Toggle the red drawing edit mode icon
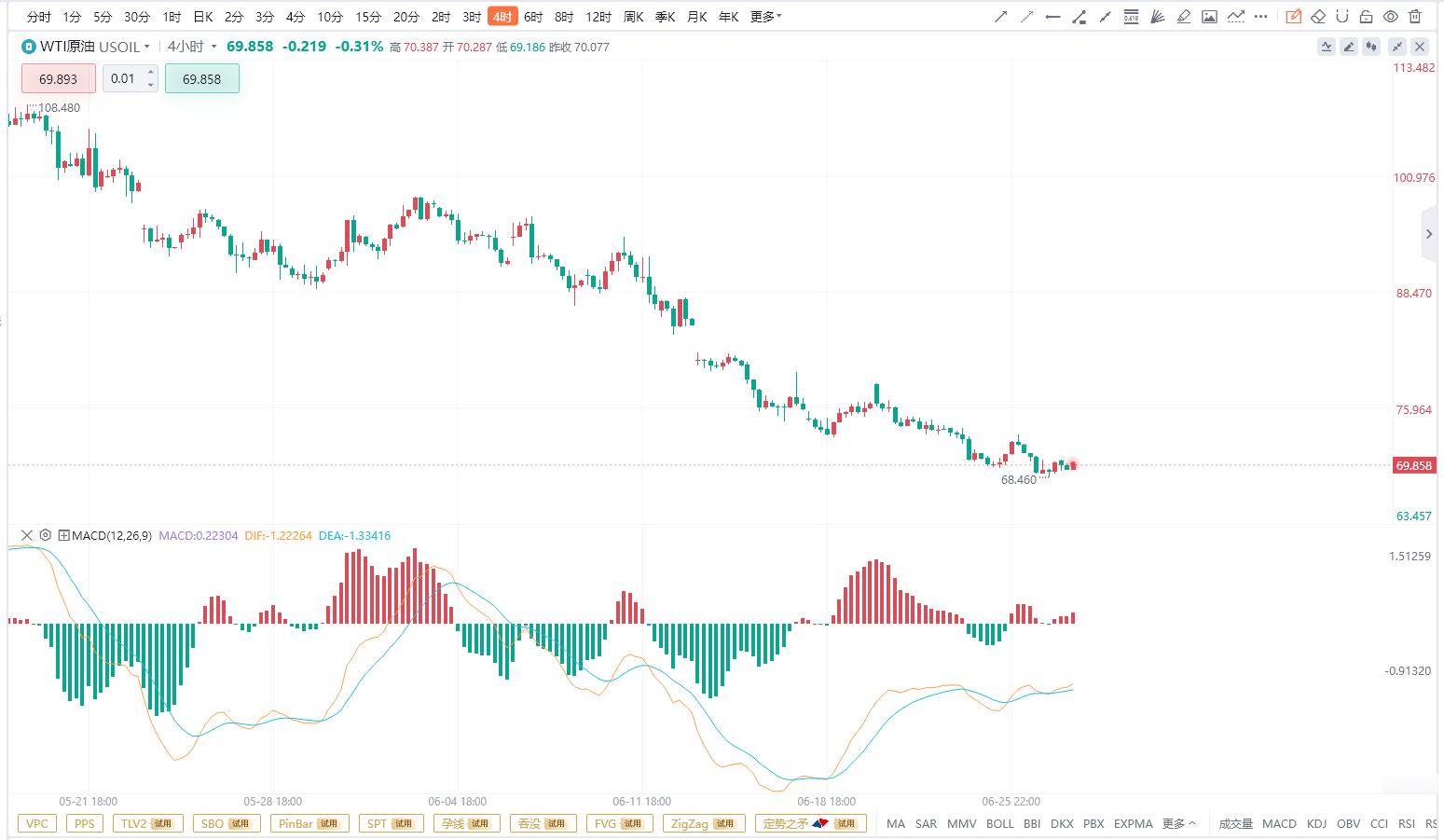1444x840 pixels. [x=1294, y=17]
